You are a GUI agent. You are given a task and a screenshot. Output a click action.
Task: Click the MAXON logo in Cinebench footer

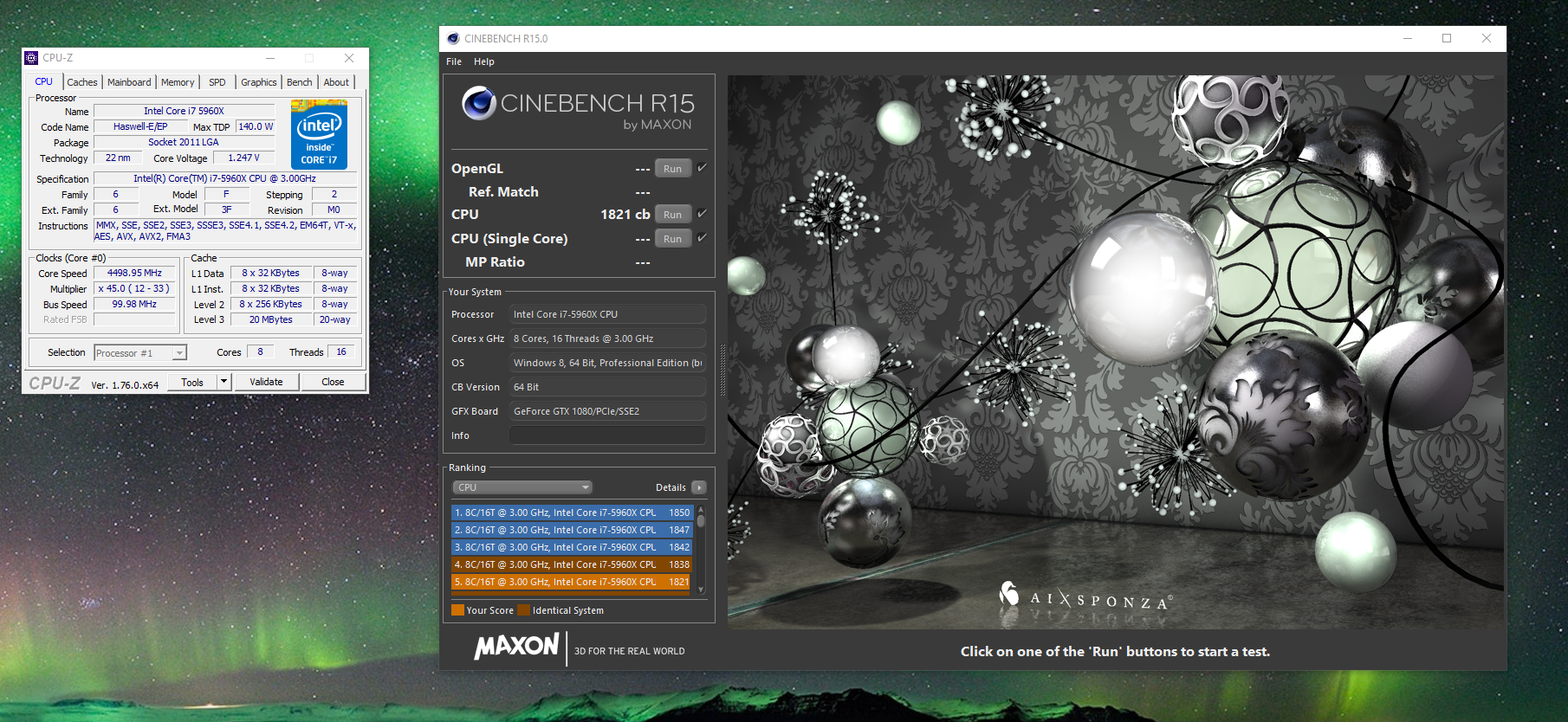click(x=517, y=647)
